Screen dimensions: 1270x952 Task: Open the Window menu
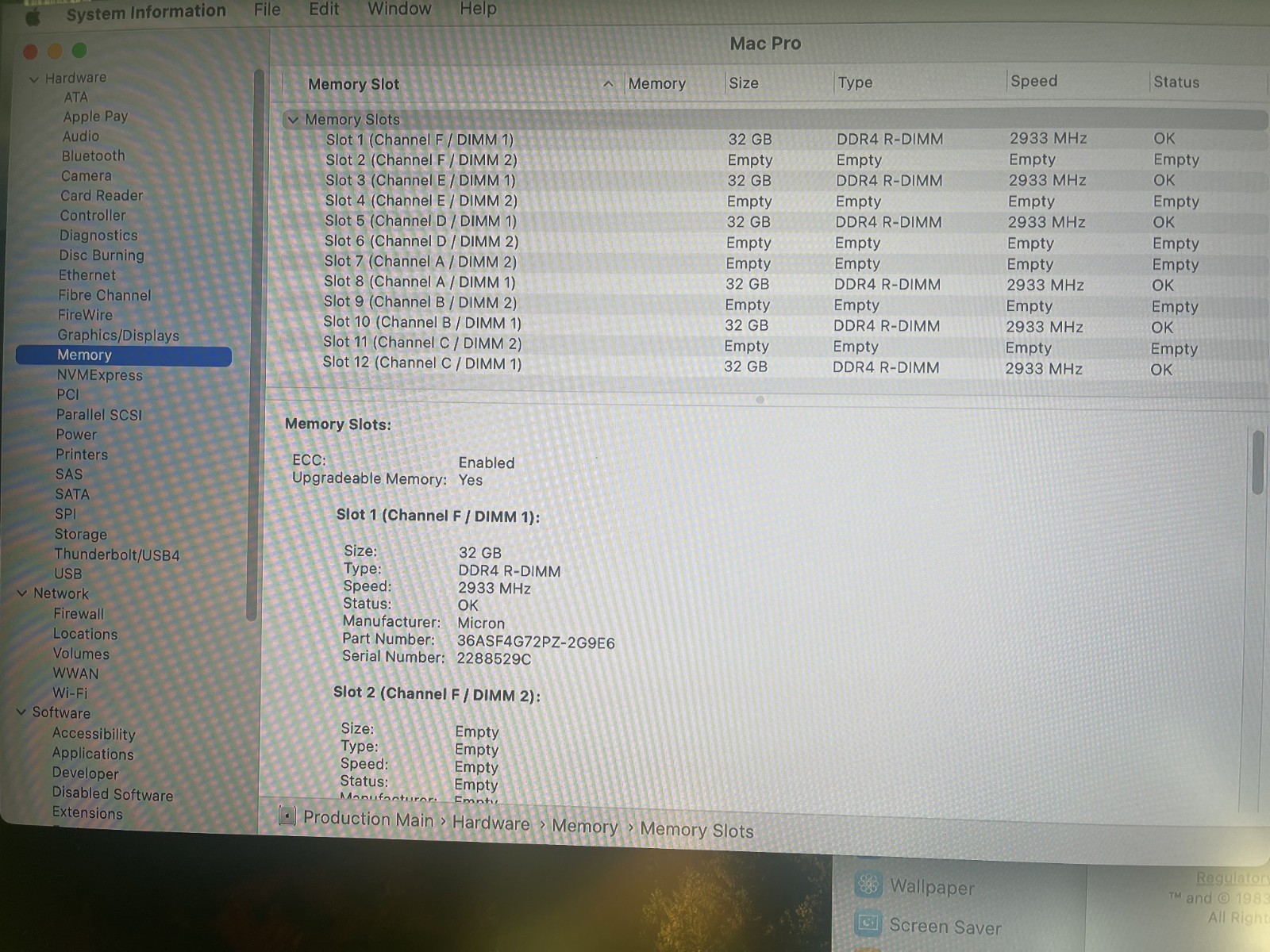399,10
